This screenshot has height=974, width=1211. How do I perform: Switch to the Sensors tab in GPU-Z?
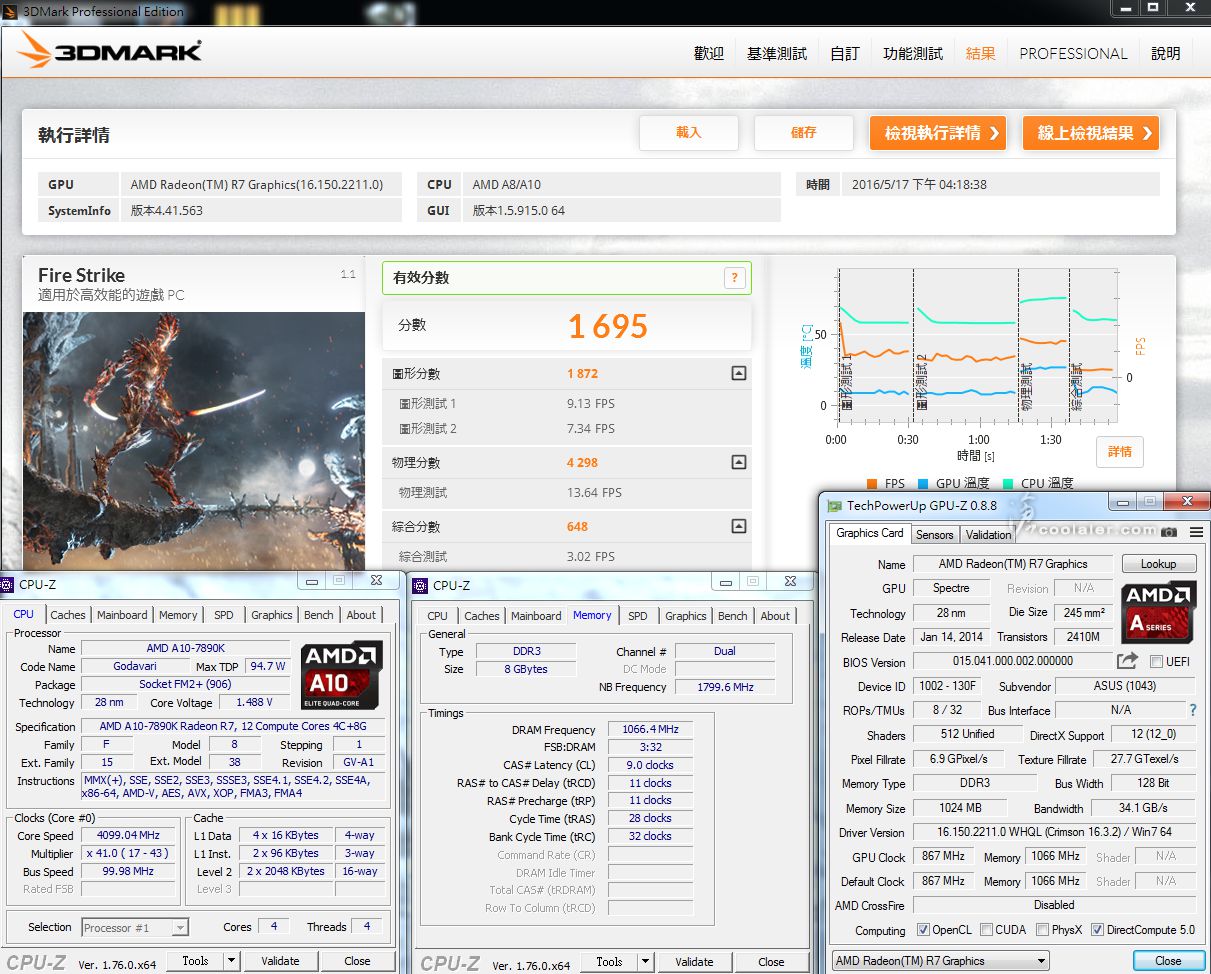point(934,535)
